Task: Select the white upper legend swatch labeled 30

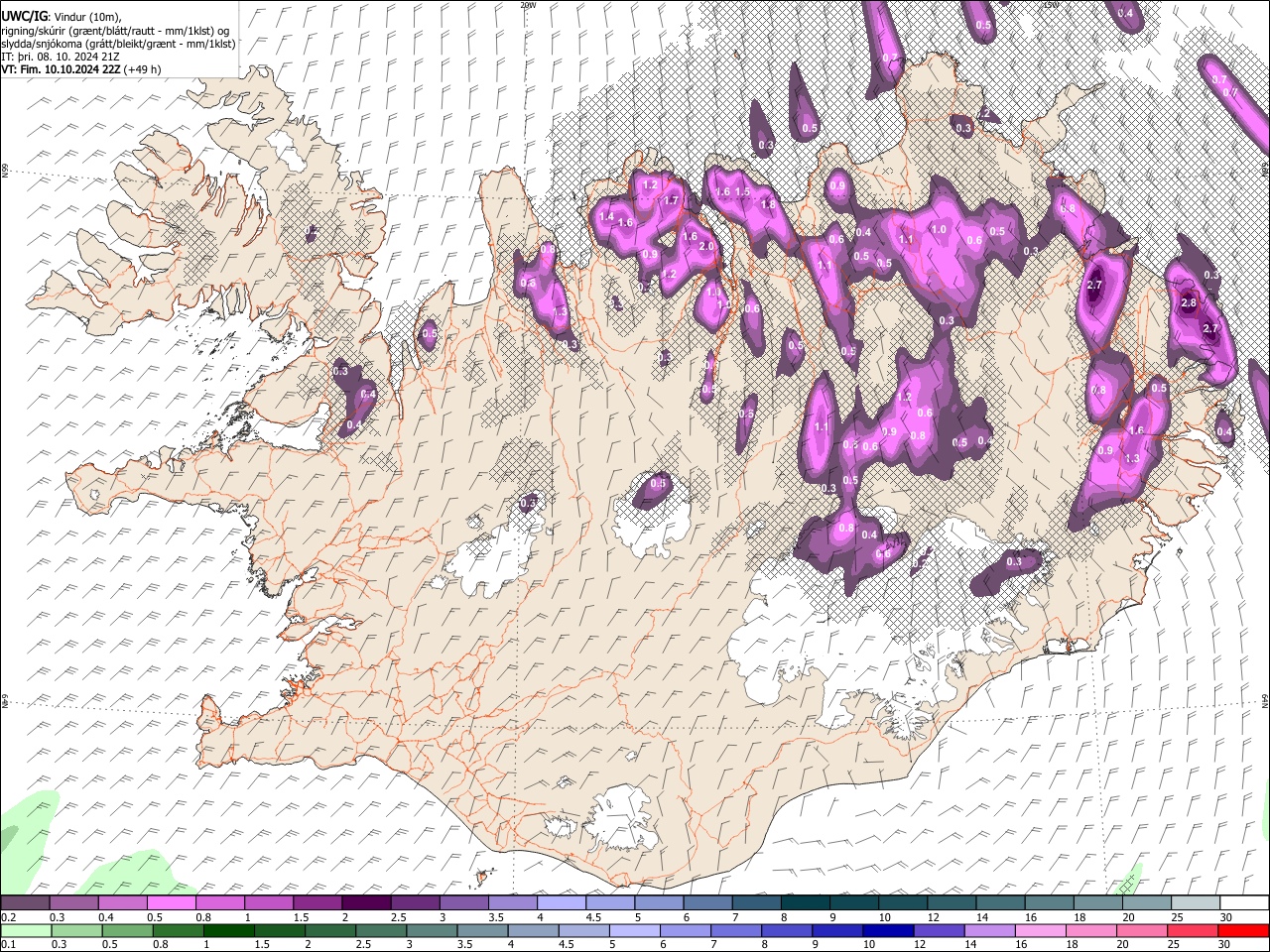Action: [x=1244, y=903]
